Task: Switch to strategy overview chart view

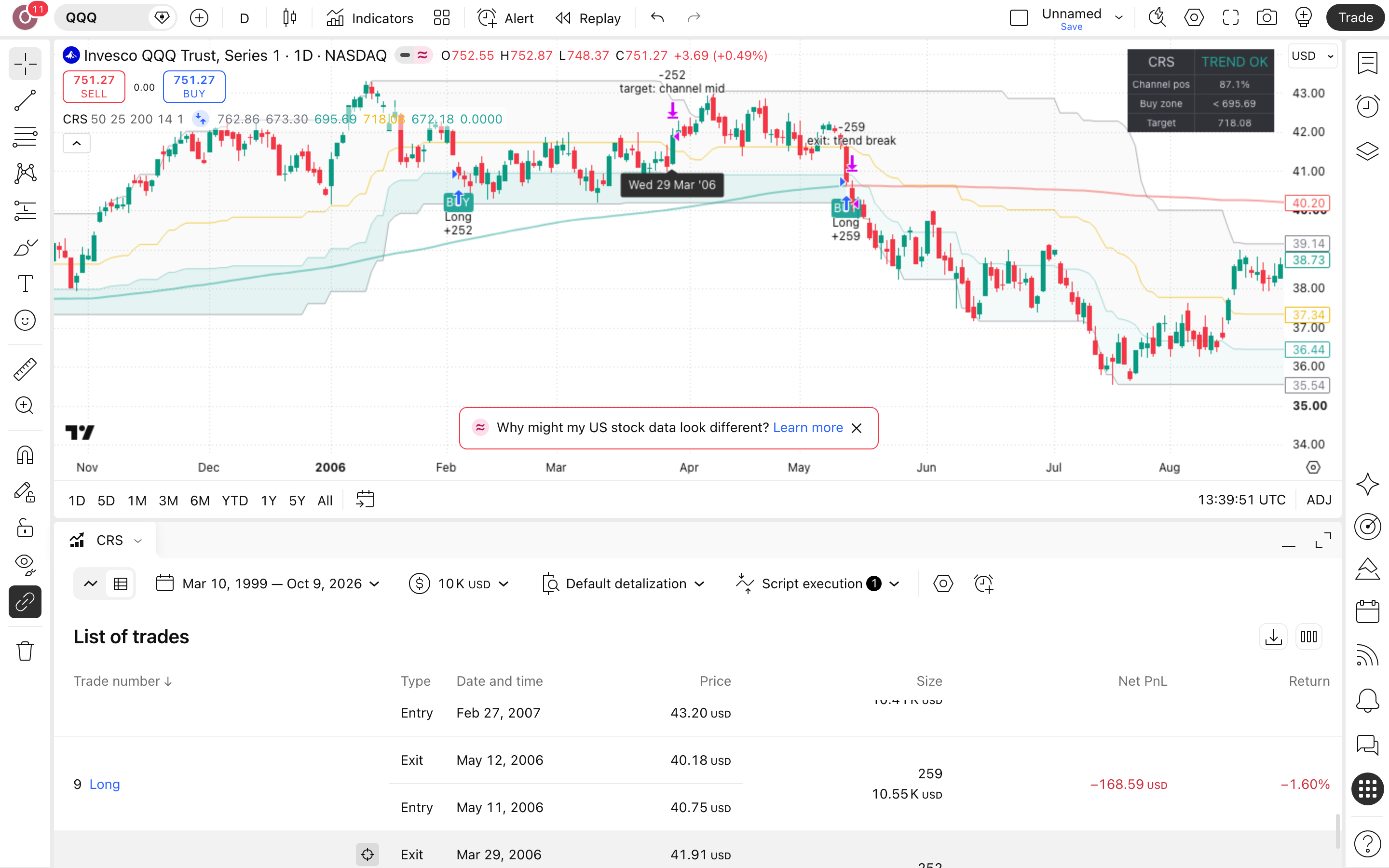Action: click(90, 584)
